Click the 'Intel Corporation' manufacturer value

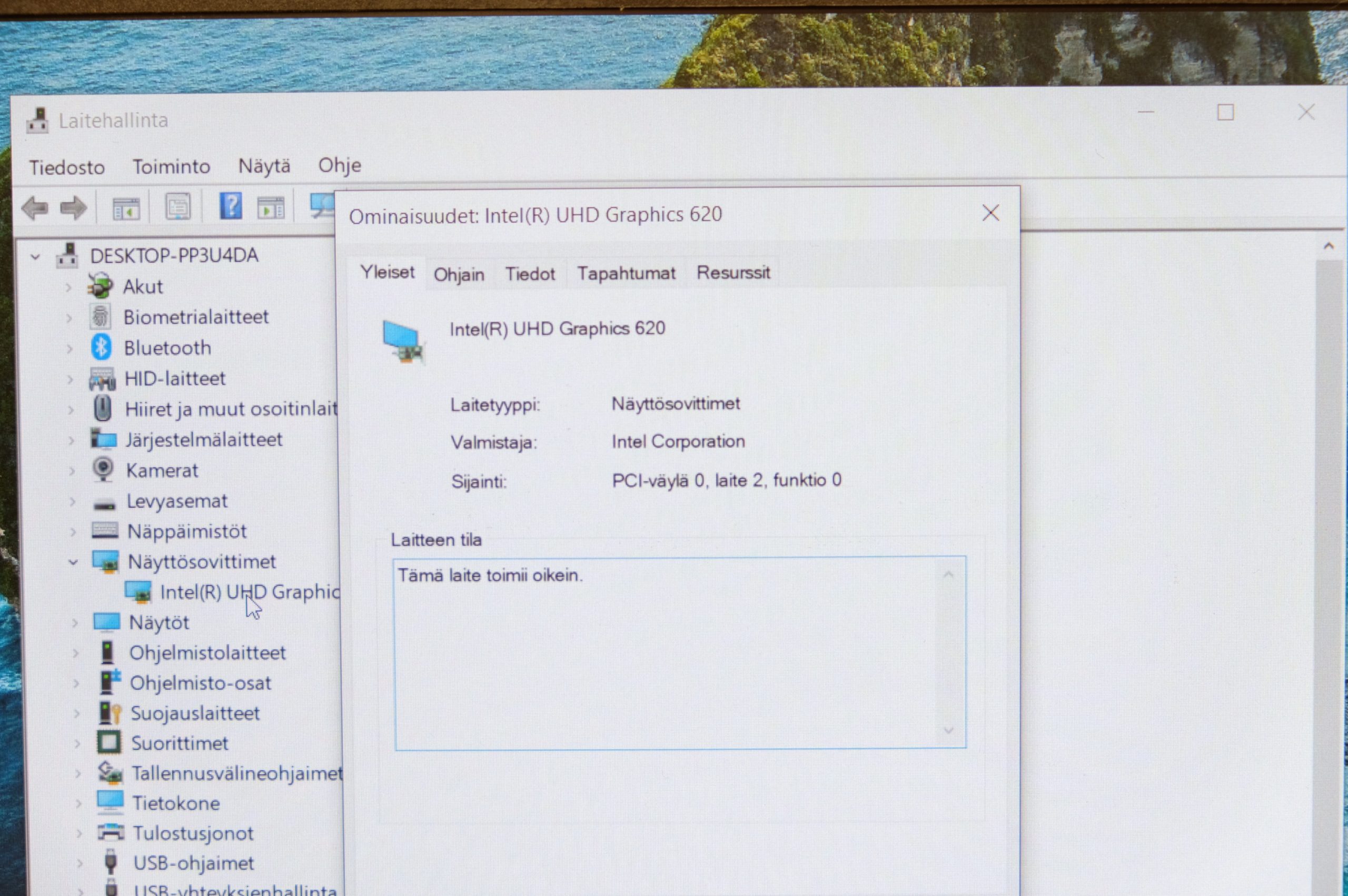point(678,441)
